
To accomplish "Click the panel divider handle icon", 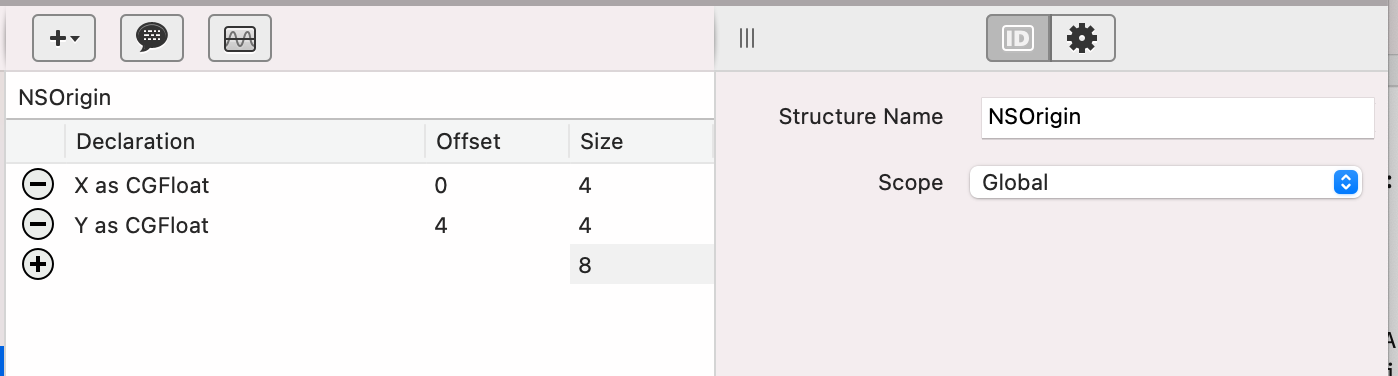I will coord(747,38).
